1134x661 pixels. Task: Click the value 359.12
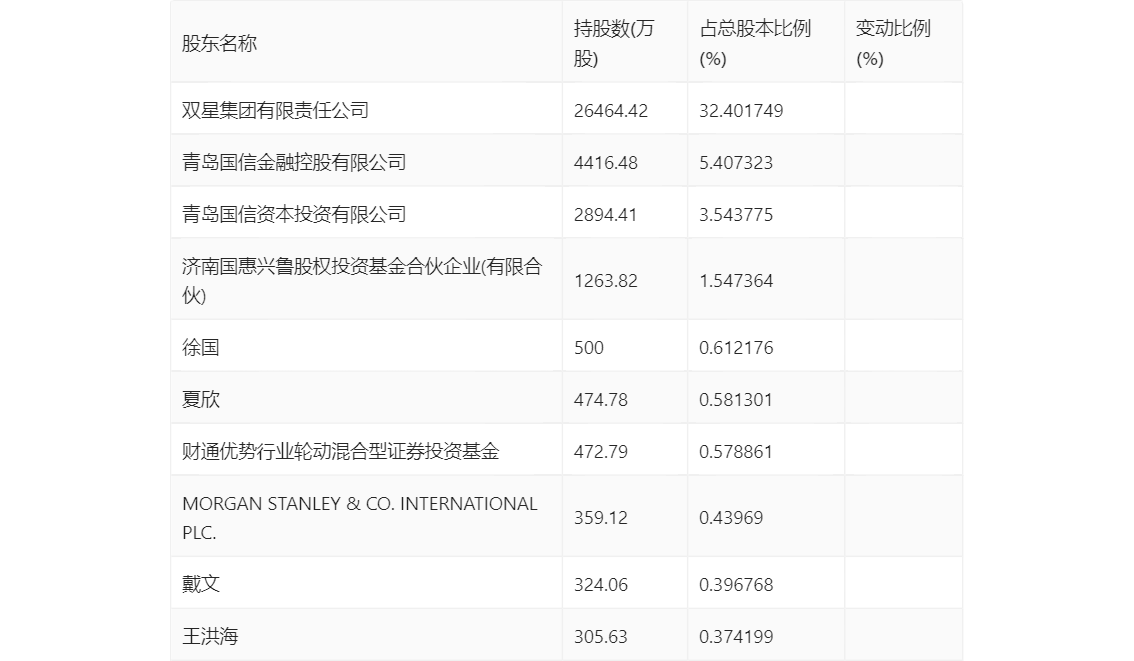[x=600, y=518]
